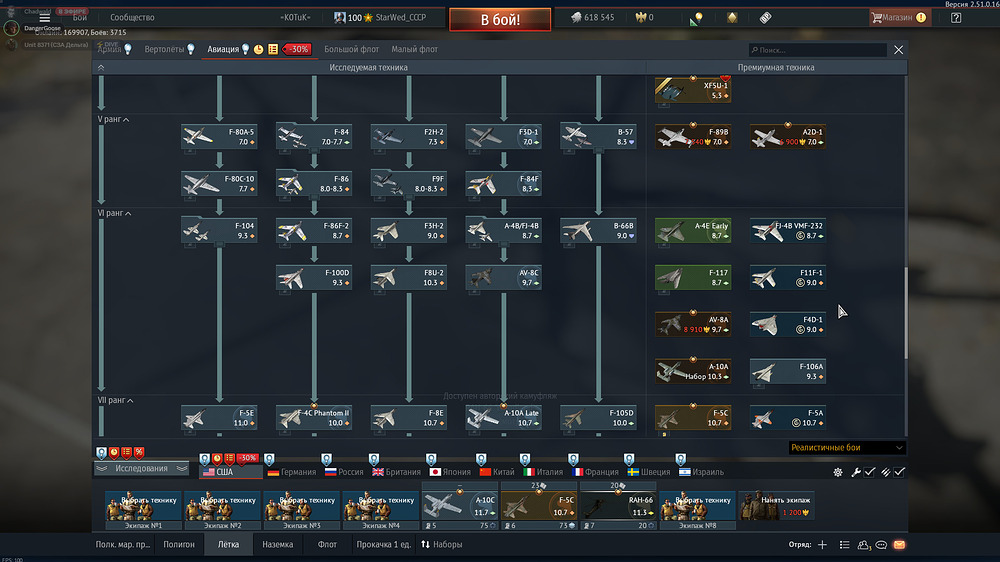Select the premium F-117 aircraft
Image resolution: width=1000 pixels, height=562 pixels.
click(693, 277)
